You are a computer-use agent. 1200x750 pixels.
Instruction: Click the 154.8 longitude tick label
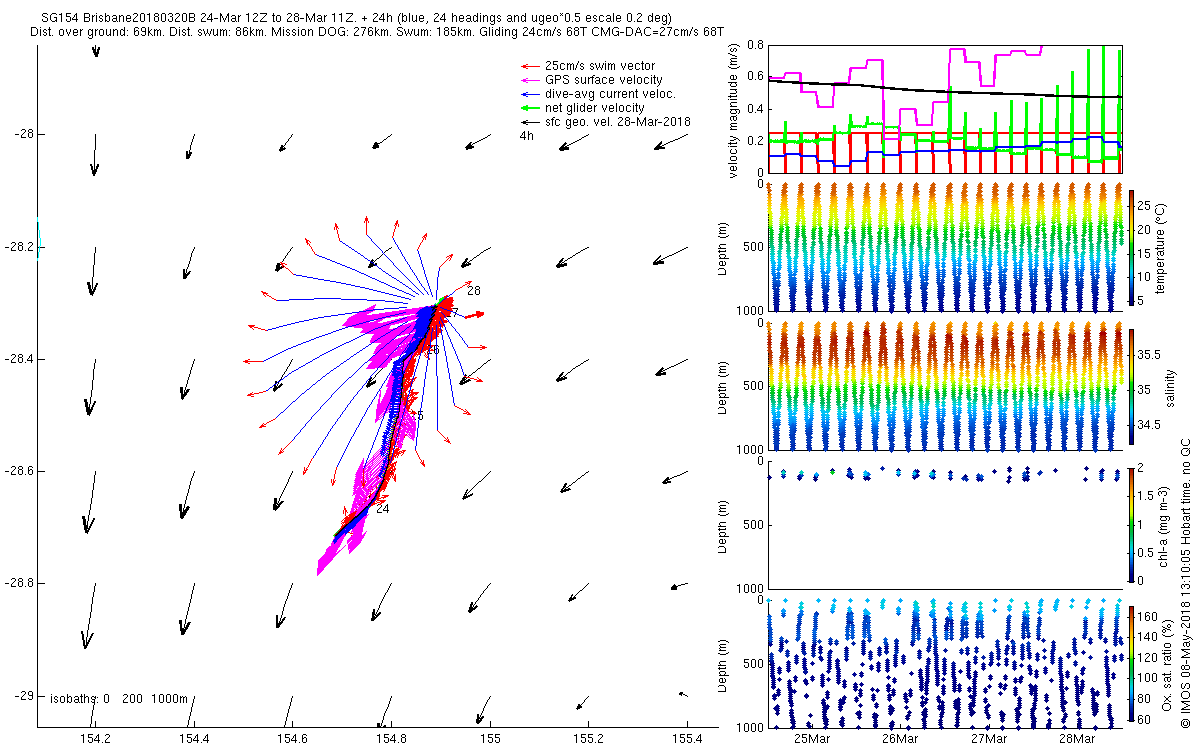point(391,738)
